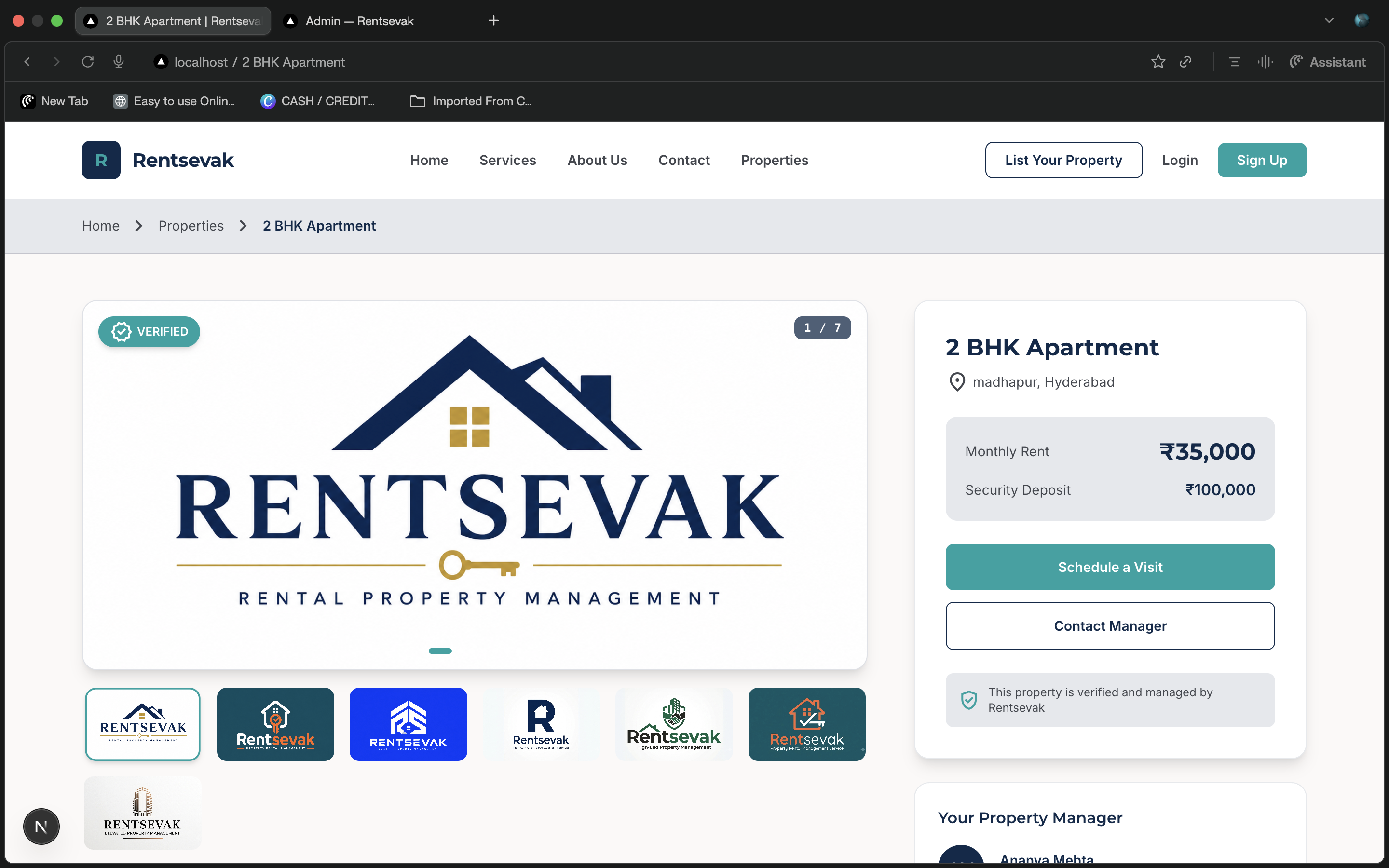Open reader list lines icon
This screenshot has width=1389, height=868.
click(1234, 62)
